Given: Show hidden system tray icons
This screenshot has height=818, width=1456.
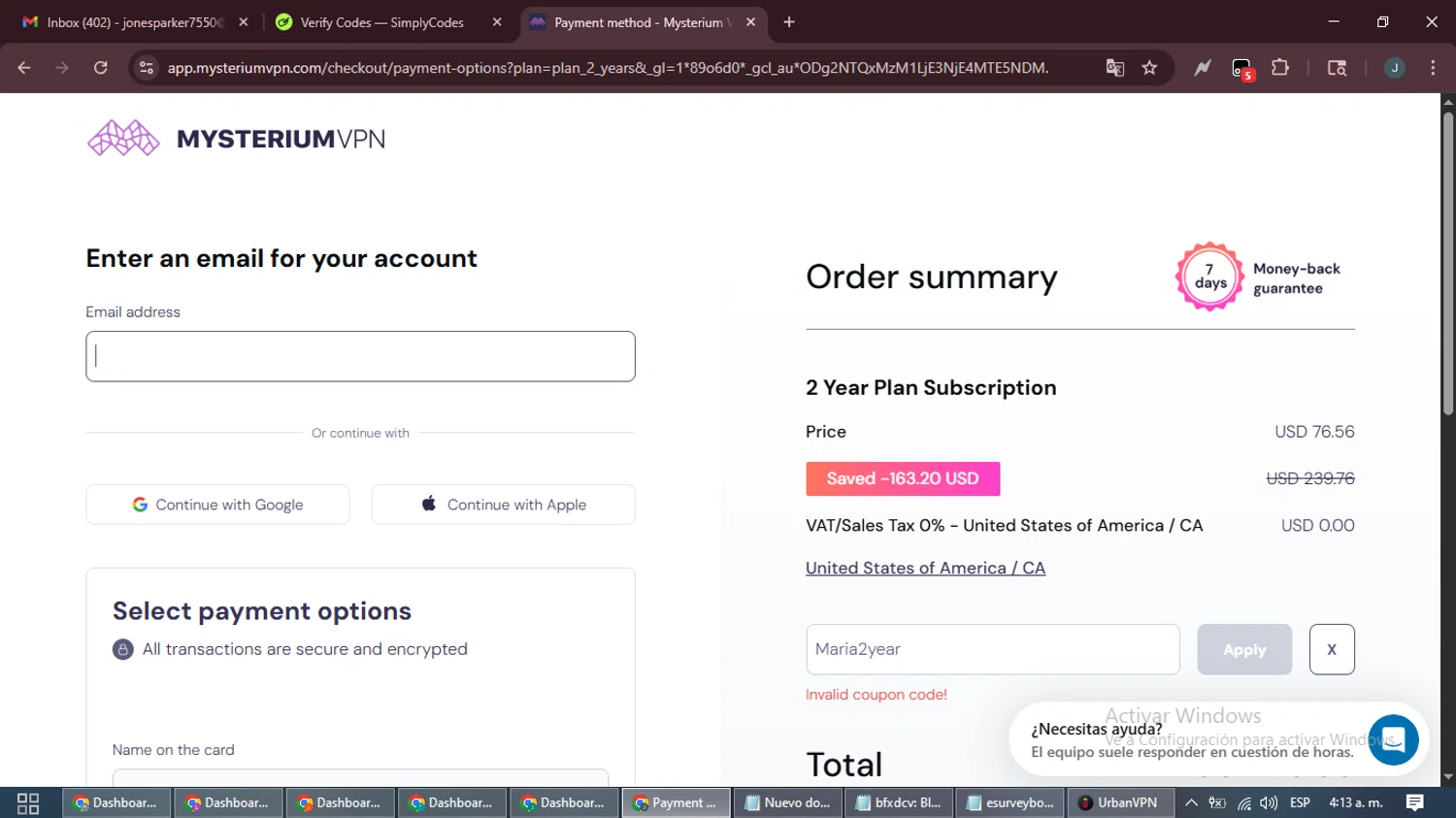Looking at the screenshot, I should [x=1191, y=803].
